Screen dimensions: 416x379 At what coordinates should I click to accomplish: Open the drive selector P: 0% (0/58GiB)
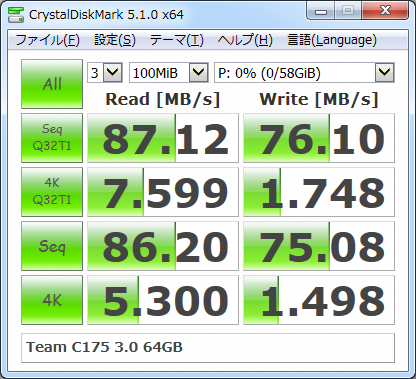(x=304, y=73)
